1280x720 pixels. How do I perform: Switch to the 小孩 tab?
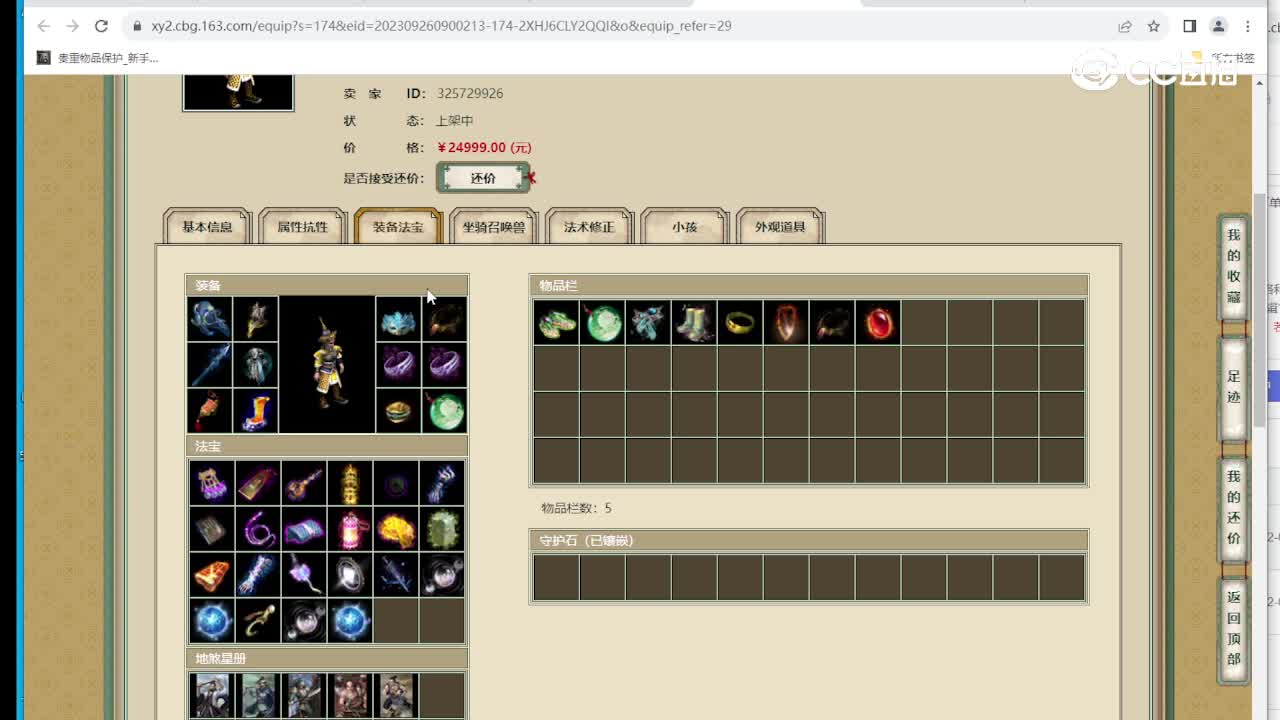coord(685,227)
